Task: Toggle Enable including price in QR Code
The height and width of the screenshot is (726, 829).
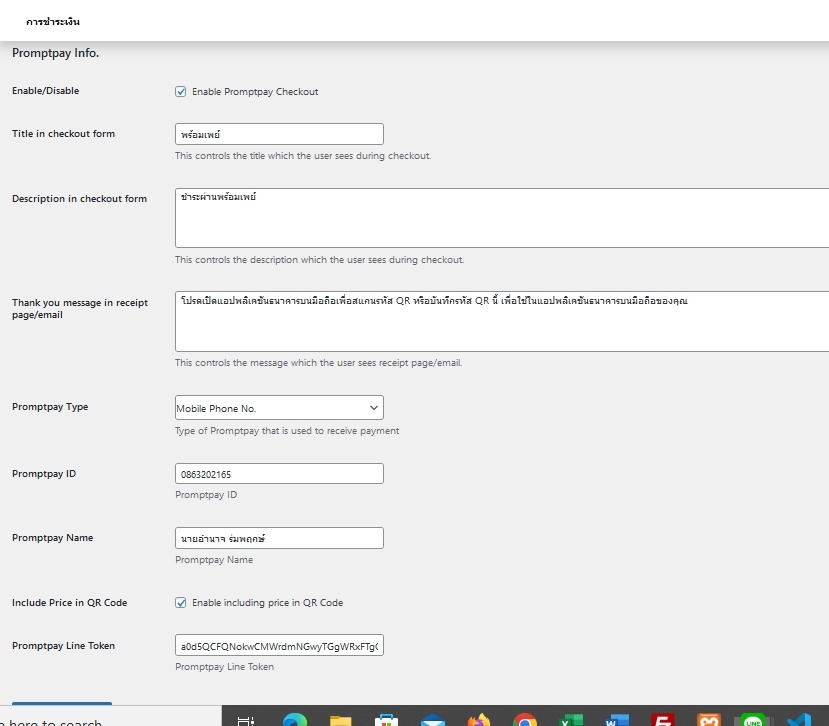Action: [x=181, y=603]
